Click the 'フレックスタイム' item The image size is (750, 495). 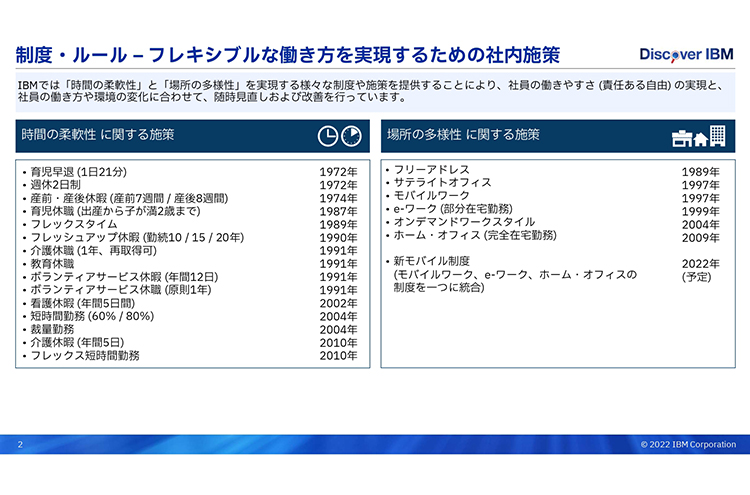pyautogui.click(x=74, y=224)
